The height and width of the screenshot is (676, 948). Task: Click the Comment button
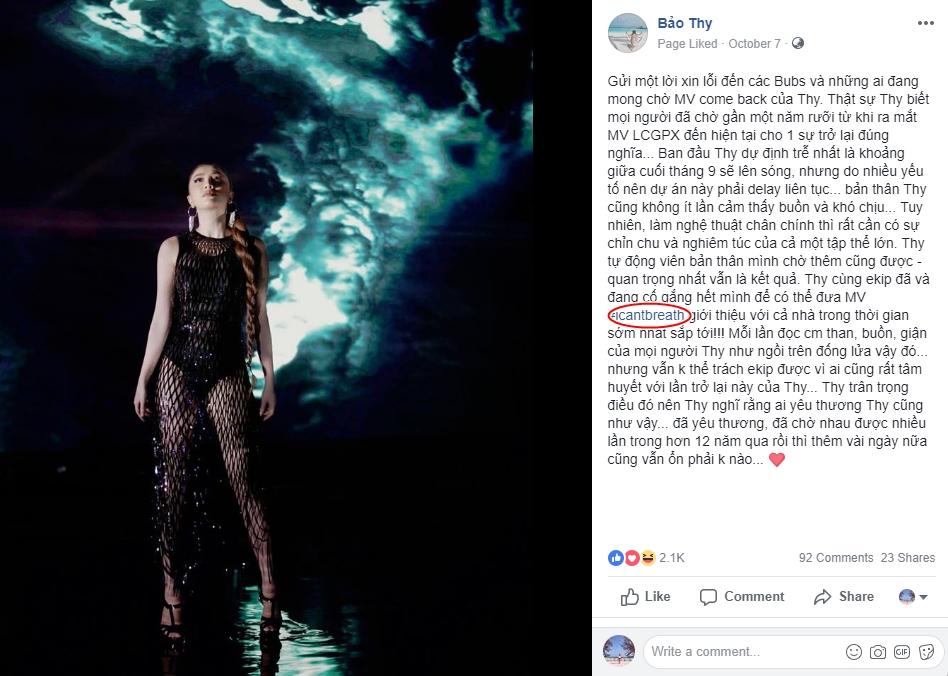(x=741, y=597)
